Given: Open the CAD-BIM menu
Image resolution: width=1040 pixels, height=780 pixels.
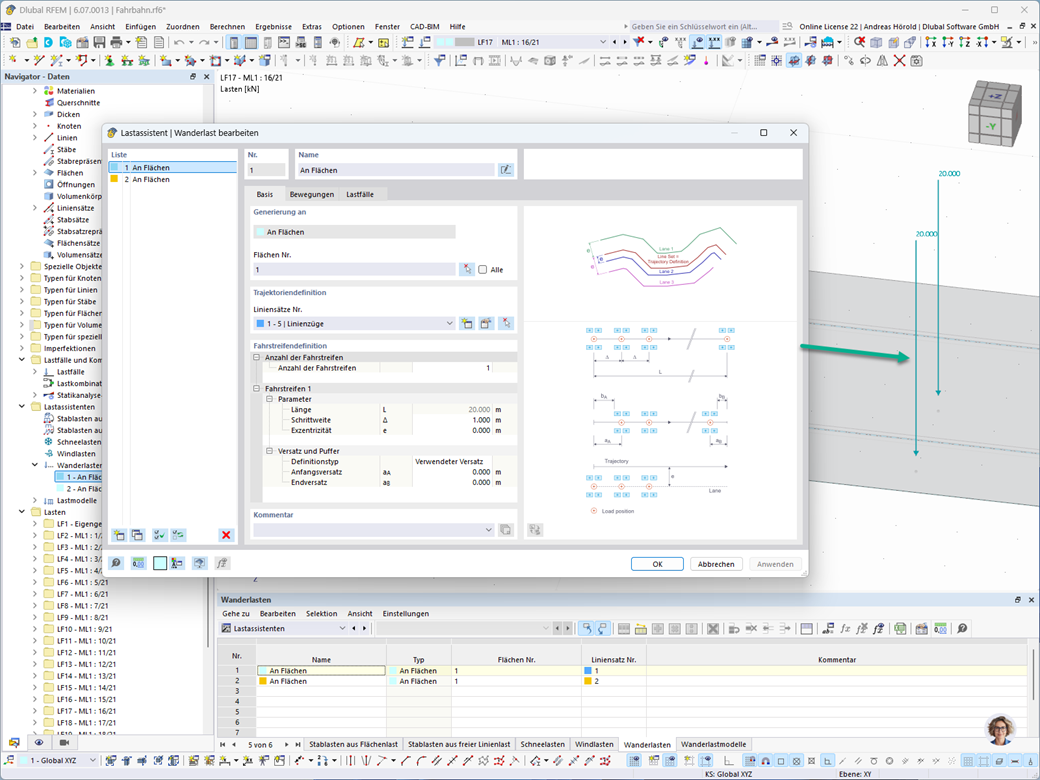Looking at the screenshot, I should pos(424,27).
